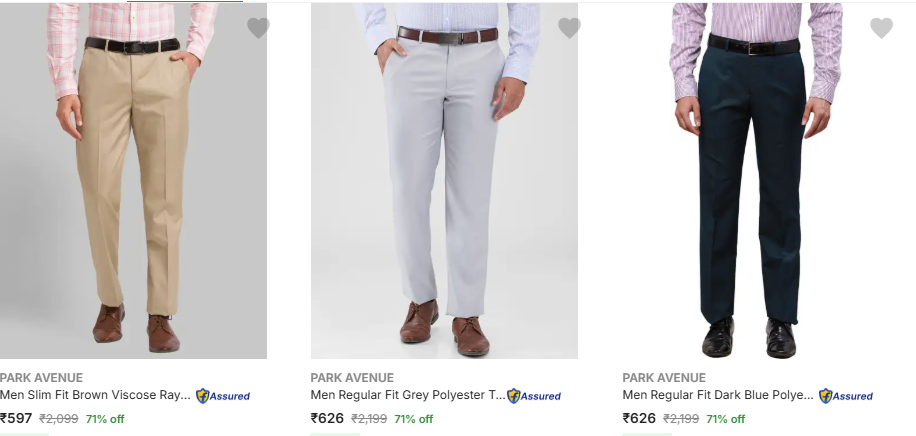Open Men Slim Fit Brown Viscose title
916x436 pixels.
[95, 395]
